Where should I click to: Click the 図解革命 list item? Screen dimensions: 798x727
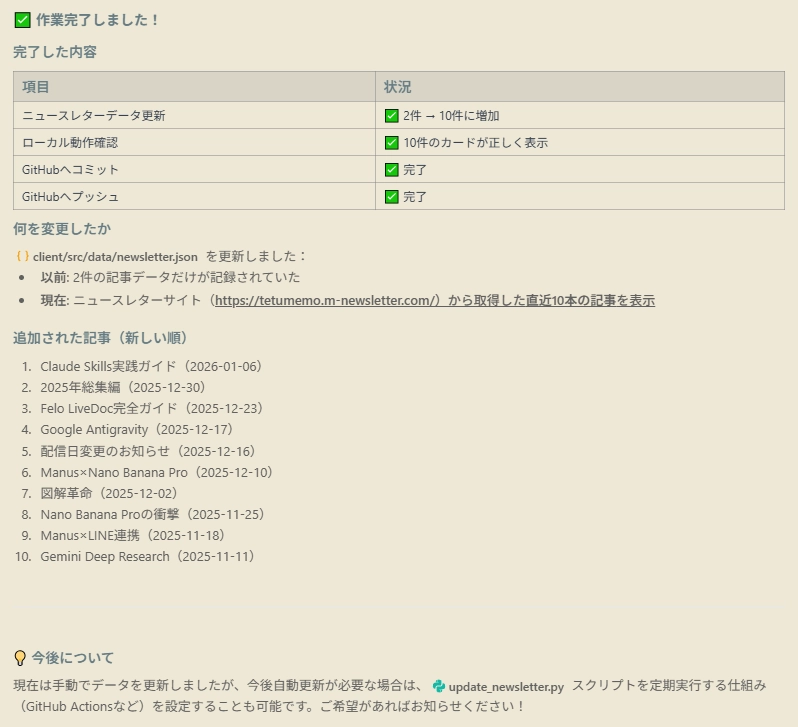coord(109,493)
